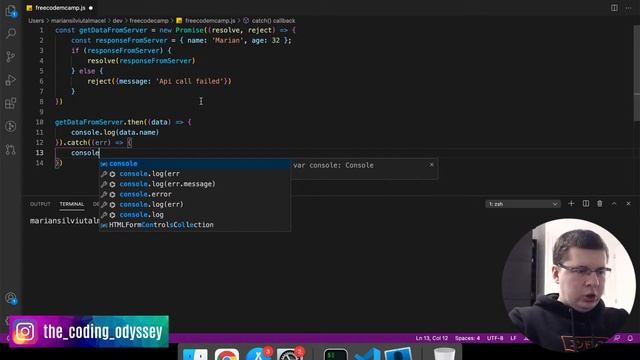Click 'Spaces: 4' indentation in status bar
Image resolution: width=640 pixels, height=360 pixels.
(467, 338)
